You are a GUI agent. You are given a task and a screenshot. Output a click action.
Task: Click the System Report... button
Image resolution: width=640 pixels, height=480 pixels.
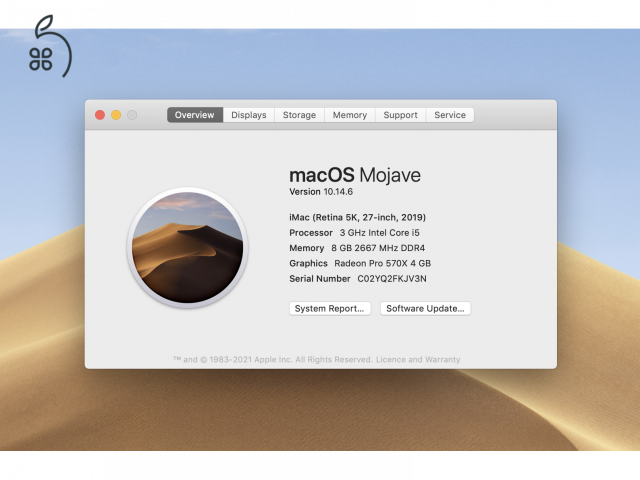330,309
